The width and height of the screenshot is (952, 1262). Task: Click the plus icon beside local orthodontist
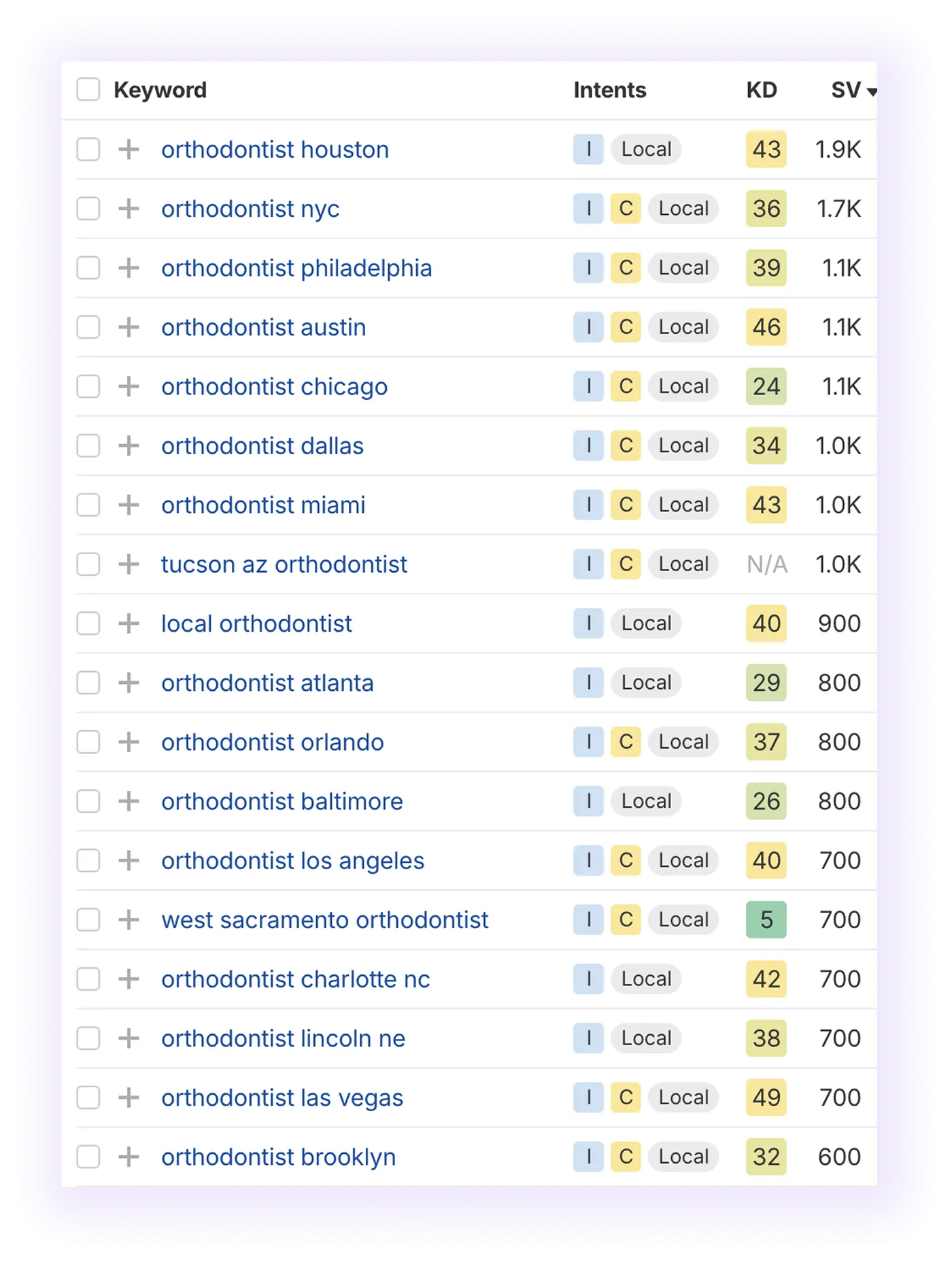click(x=128, y=623)
